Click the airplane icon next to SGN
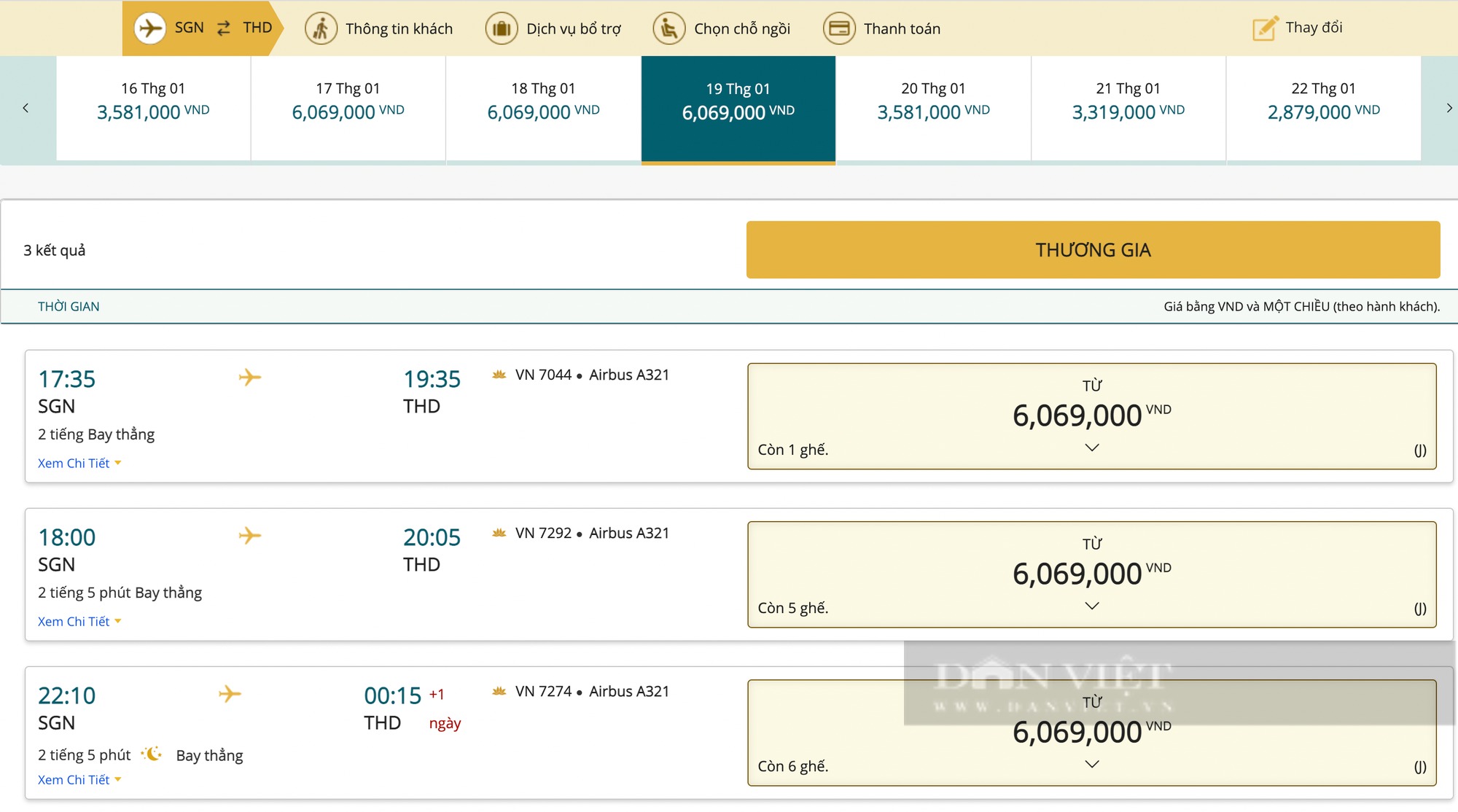The width and height of the screenshot is (1458, 812). pyautogui.click(x=150, y=28)
